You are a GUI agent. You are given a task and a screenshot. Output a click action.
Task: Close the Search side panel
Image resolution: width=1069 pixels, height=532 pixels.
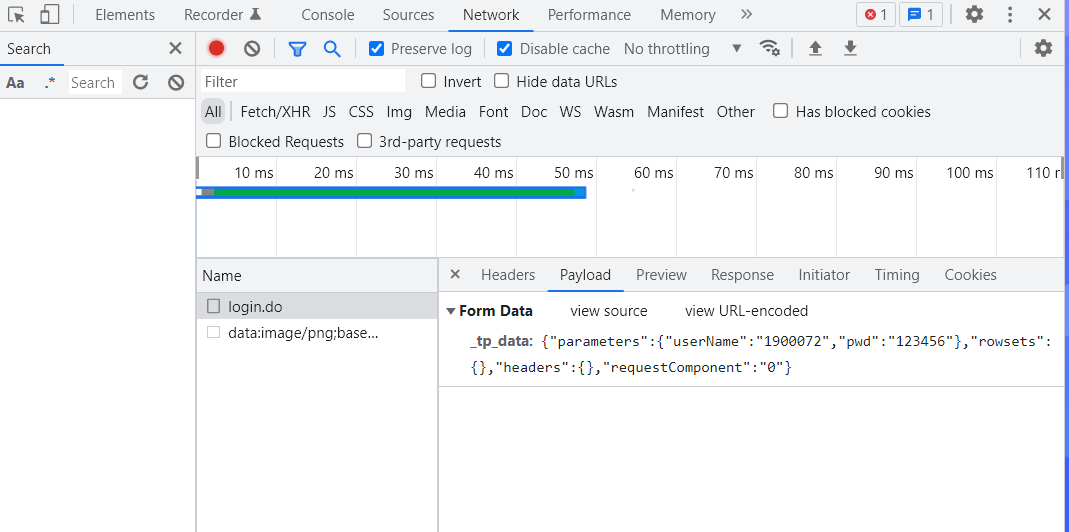(x=175, y=48)
